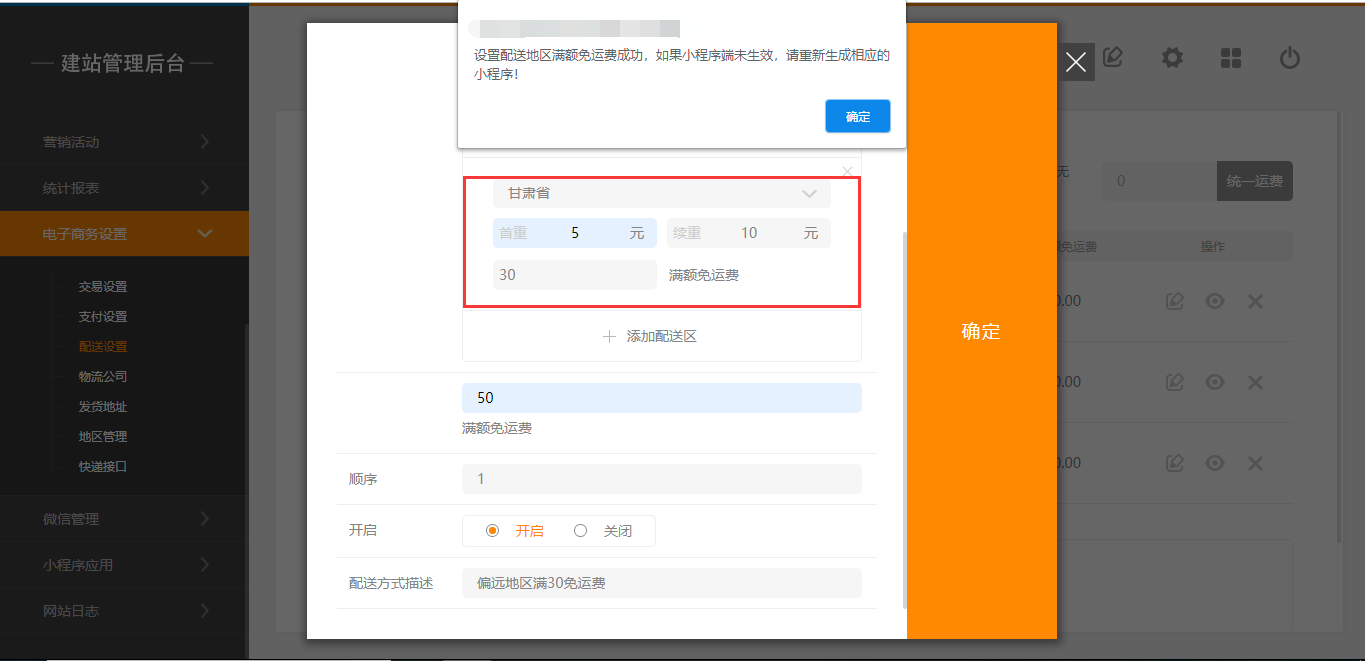This screenshot has height=661, width=1365.
Task: Confirm the alert with blue 确定 button
Action: pyautogui.click(x=857, y=116)
